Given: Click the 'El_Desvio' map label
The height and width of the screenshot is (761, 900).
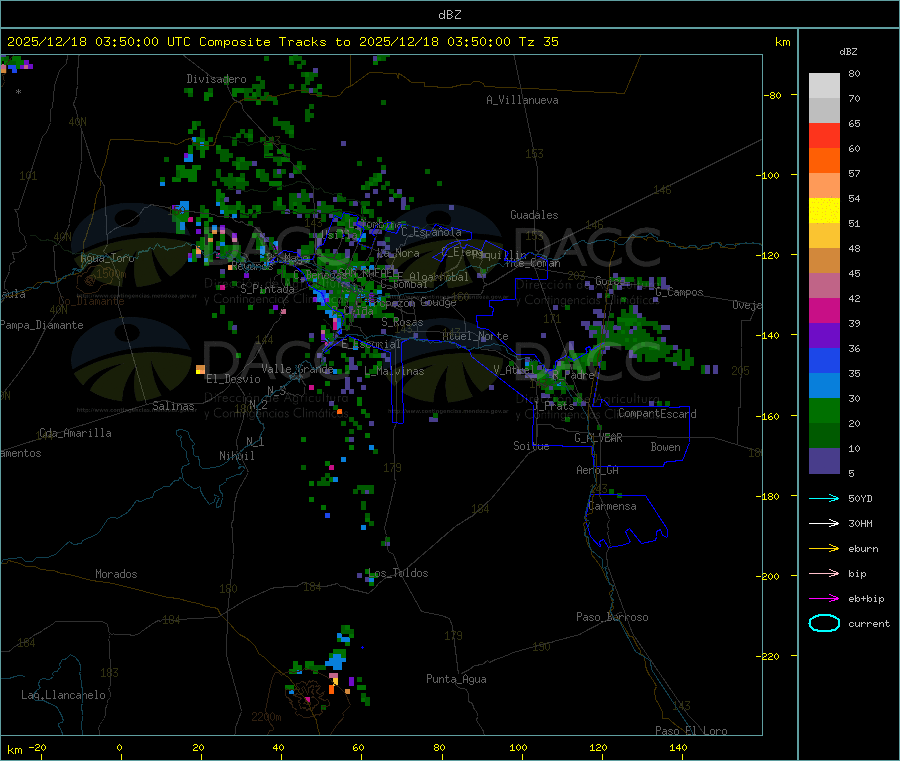Looking at the screenshot, I should 234,379.
